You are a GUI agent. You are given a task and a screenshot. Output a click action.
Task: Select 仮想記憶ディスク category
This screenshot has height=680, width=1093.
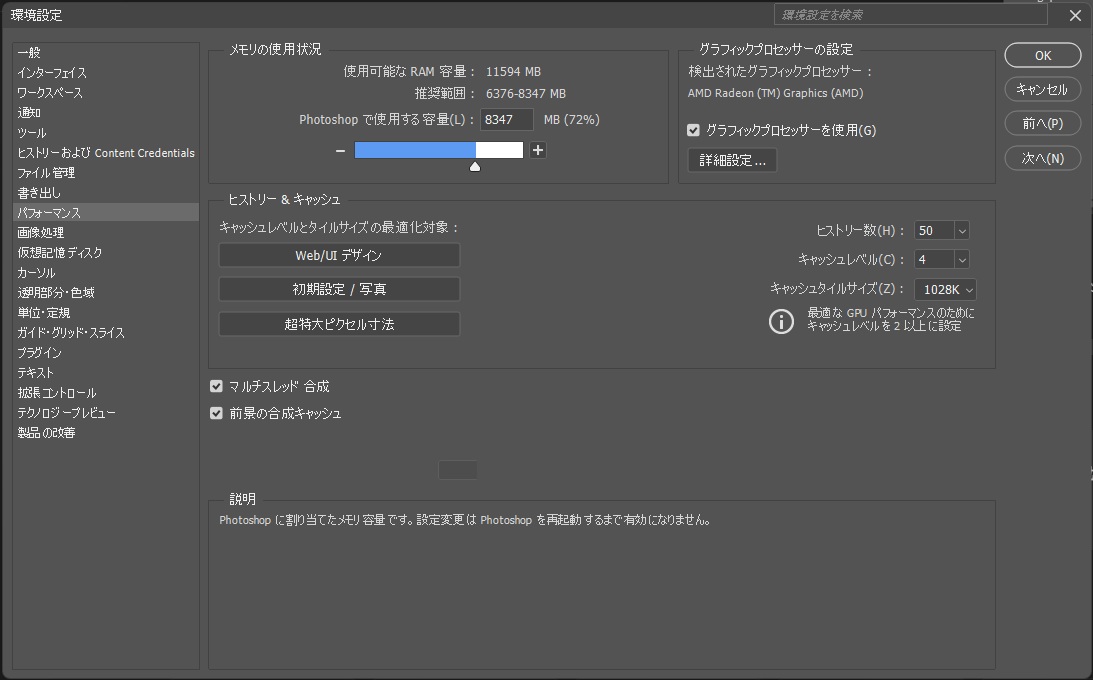point(106,253)
